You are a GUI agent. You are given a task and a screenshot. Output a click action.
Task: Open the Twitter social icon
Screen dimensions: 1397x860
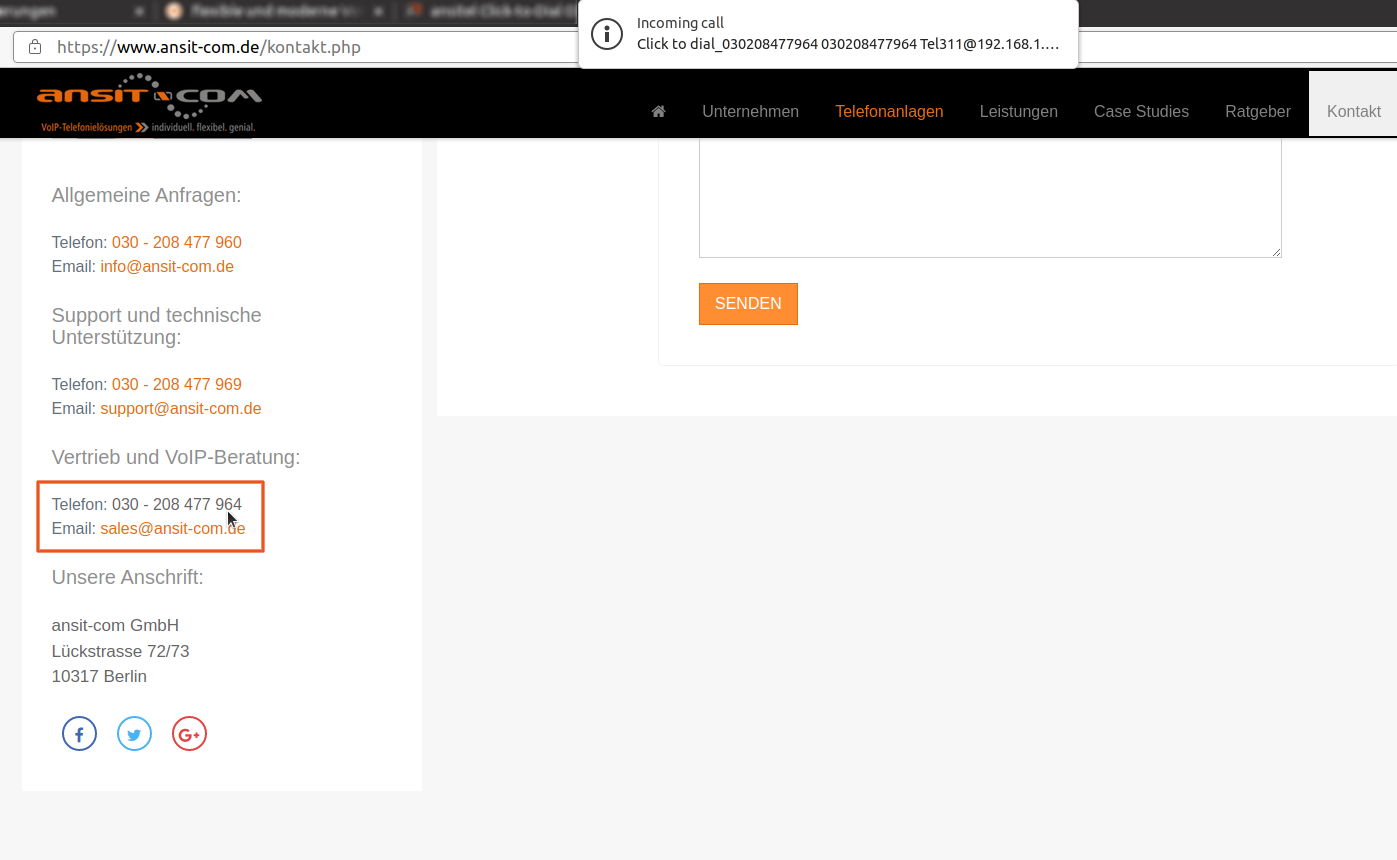pos(134,735)
